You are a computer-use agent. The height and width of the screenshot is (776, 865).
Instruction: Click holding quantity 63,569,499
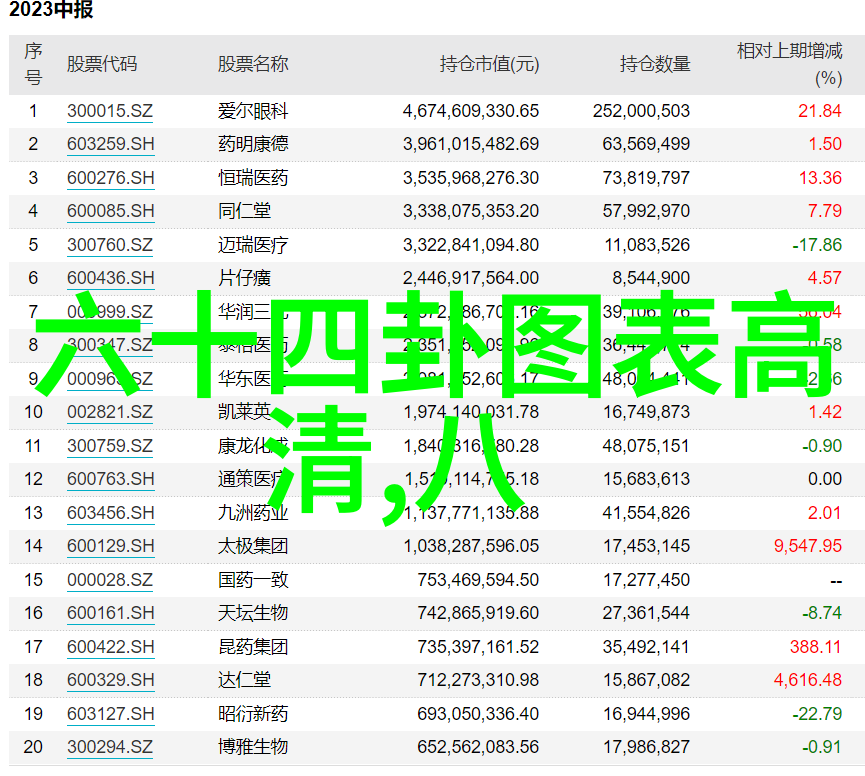point(646,145)
